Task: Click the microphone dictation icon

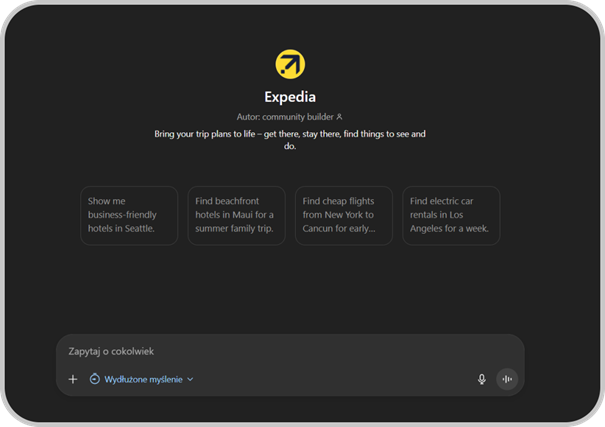Action: tap(481, 379)
